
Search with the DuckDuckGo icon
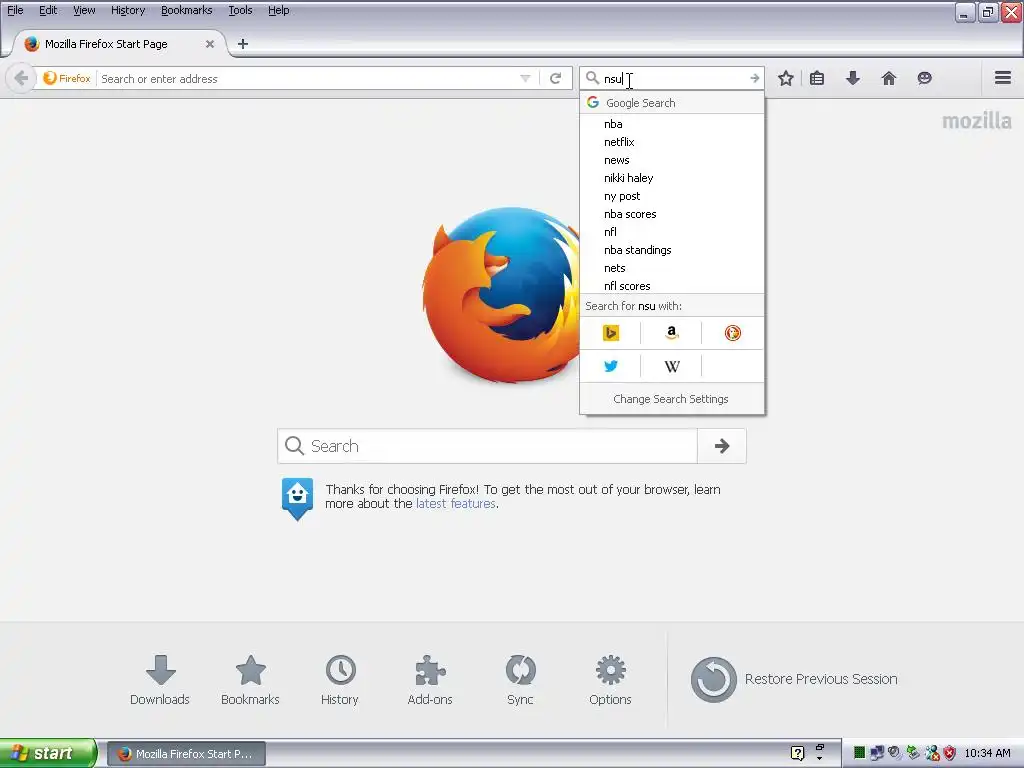click(733, 333)
